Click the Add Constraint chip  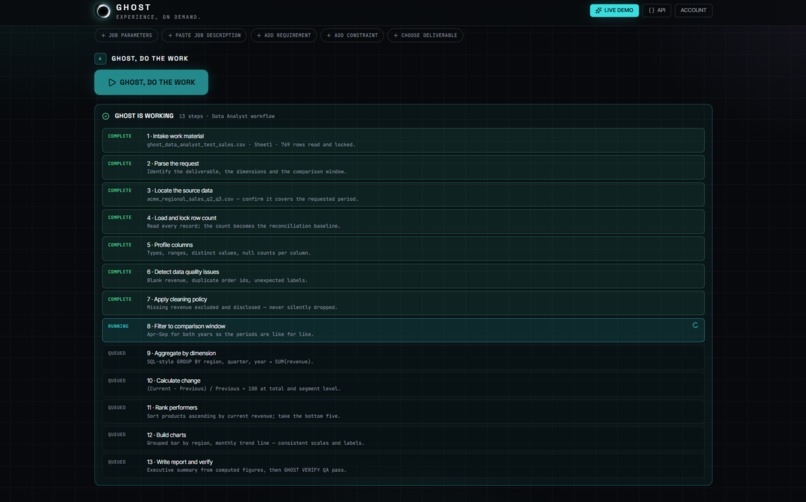[x=352, y=35]
